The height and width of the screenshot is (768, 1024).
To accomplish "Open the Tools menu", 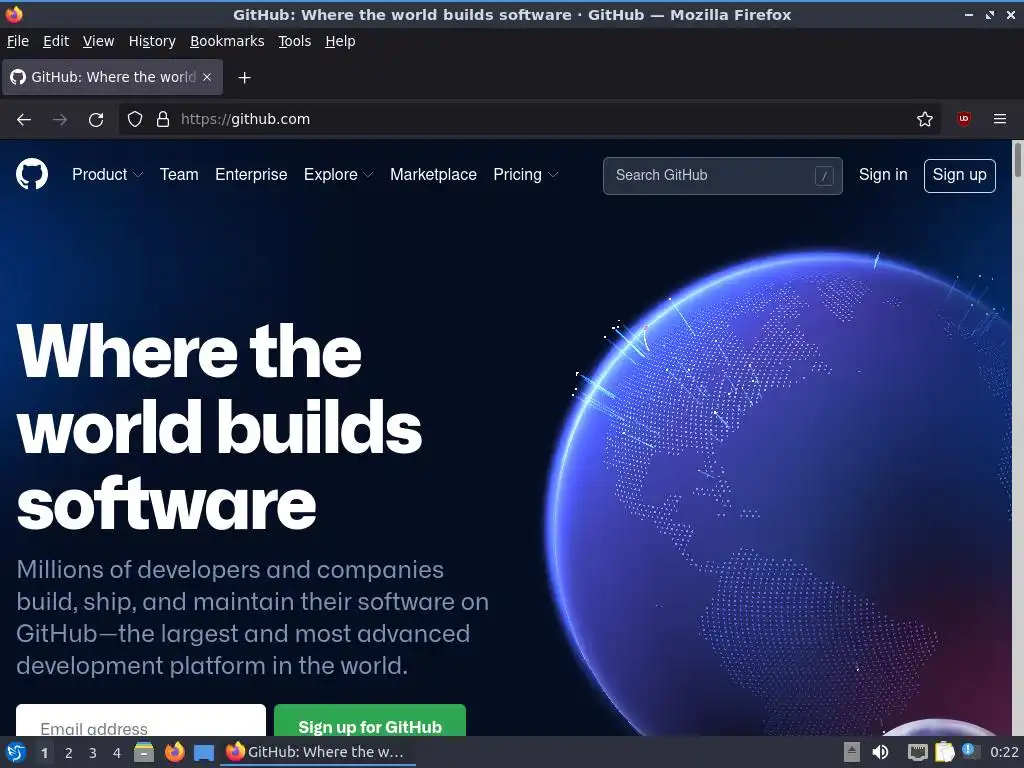I will [x=295, y=41].
